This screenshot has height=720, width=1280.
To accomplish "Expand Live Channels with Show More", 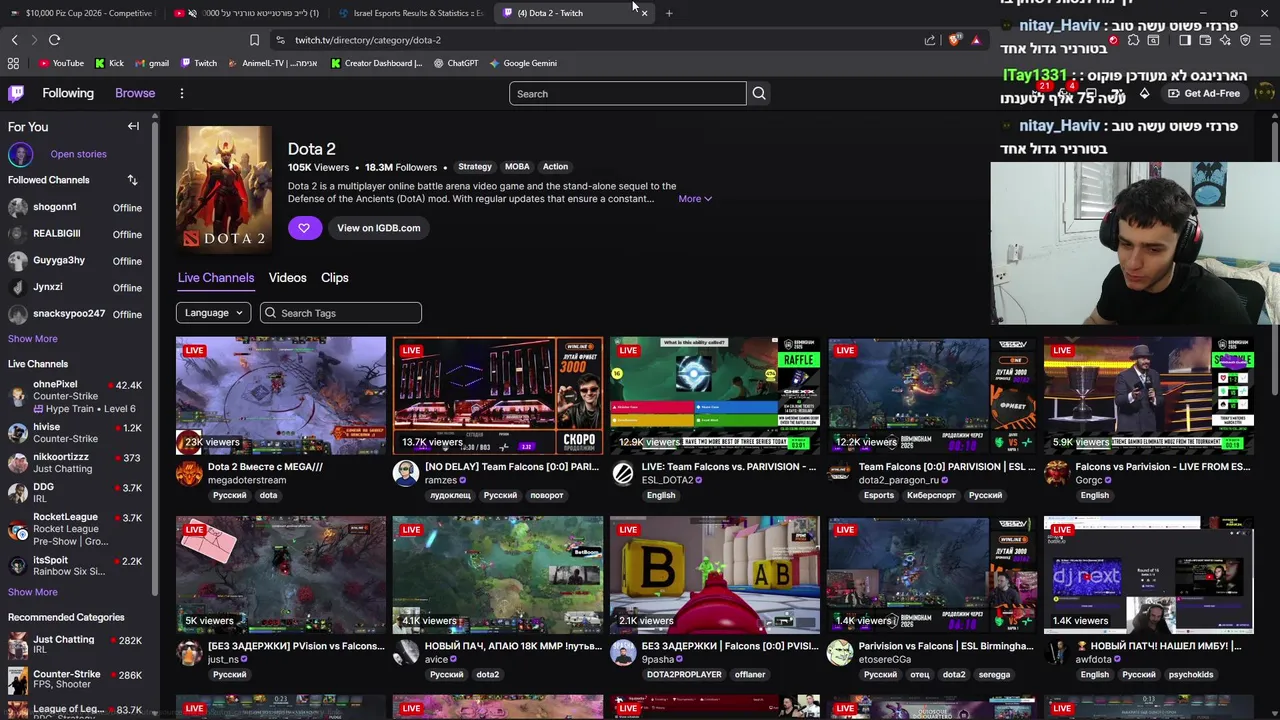I will click(33, 592).
